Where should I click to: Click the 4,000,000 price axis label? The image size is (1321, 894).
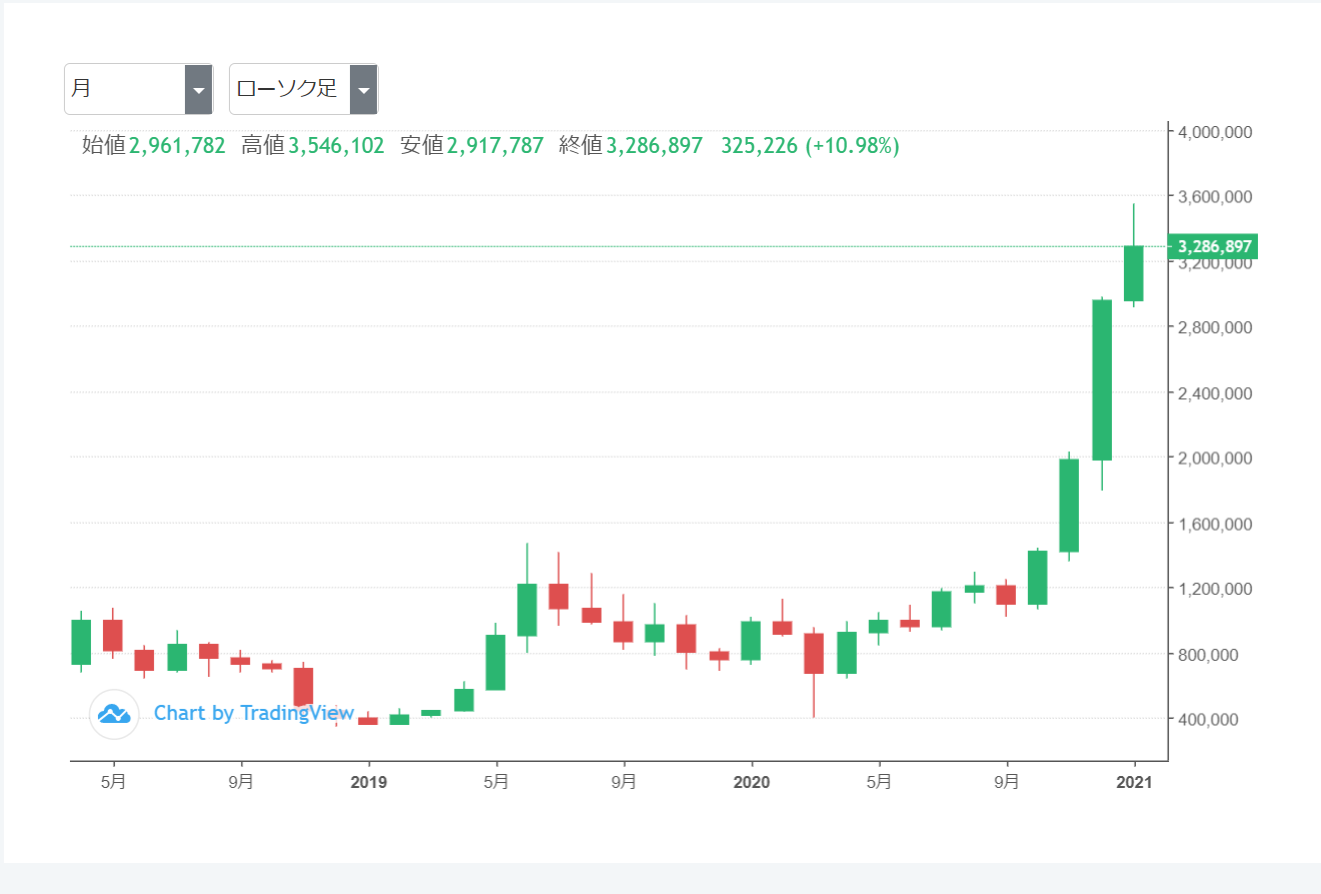1216,132
